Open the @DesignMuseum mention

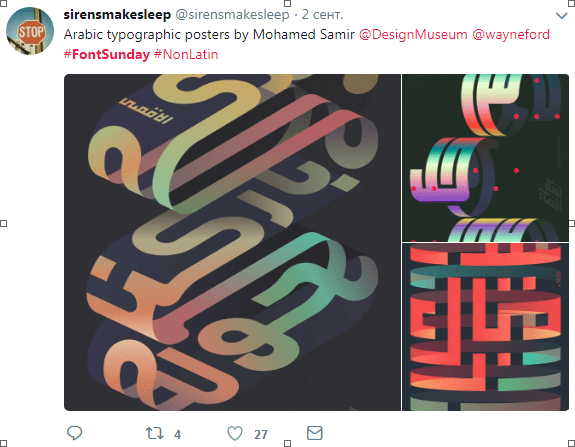[413, 34]
